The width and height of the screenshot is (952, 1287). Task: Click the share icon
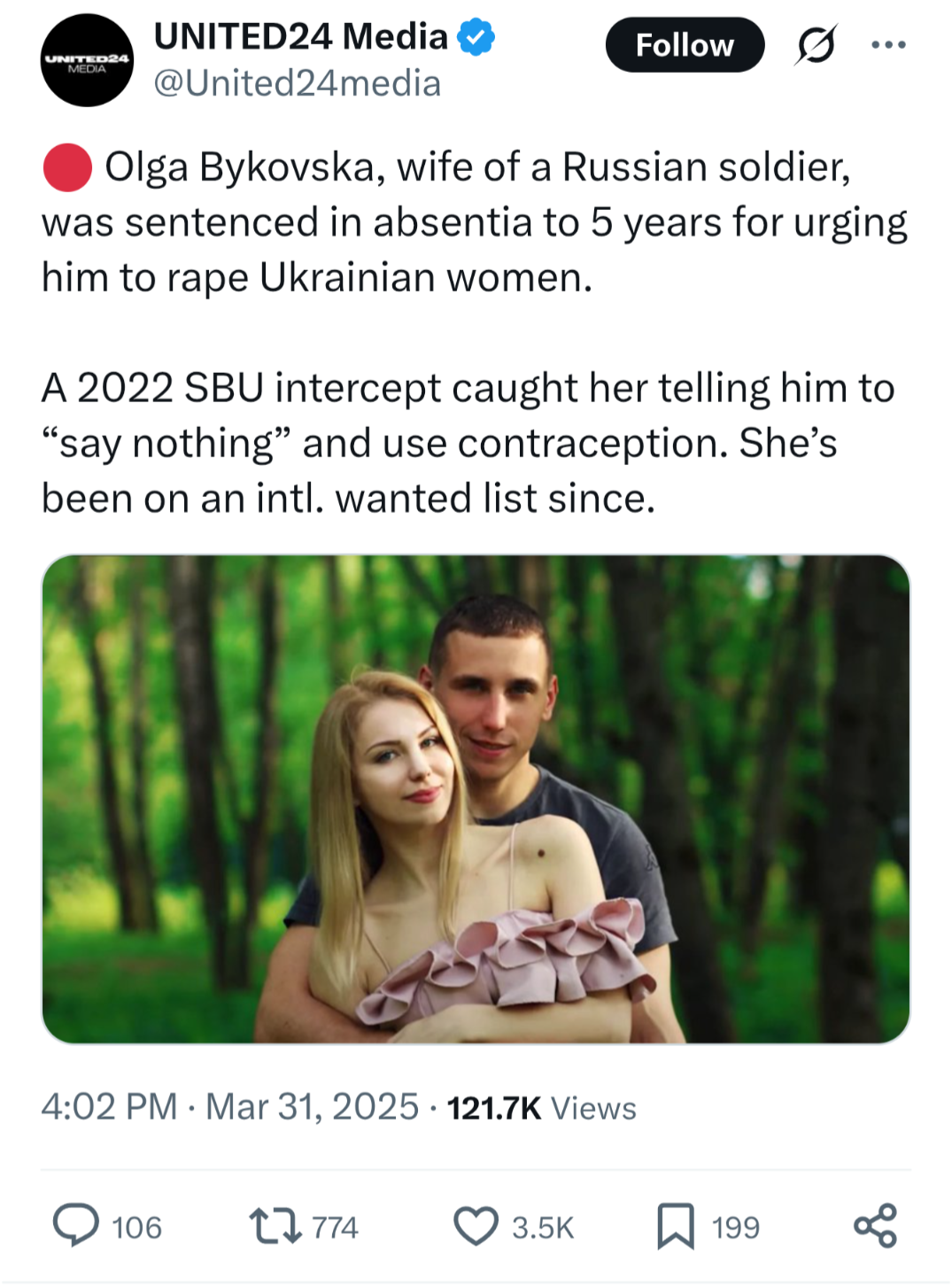[x=875, y=1227]
